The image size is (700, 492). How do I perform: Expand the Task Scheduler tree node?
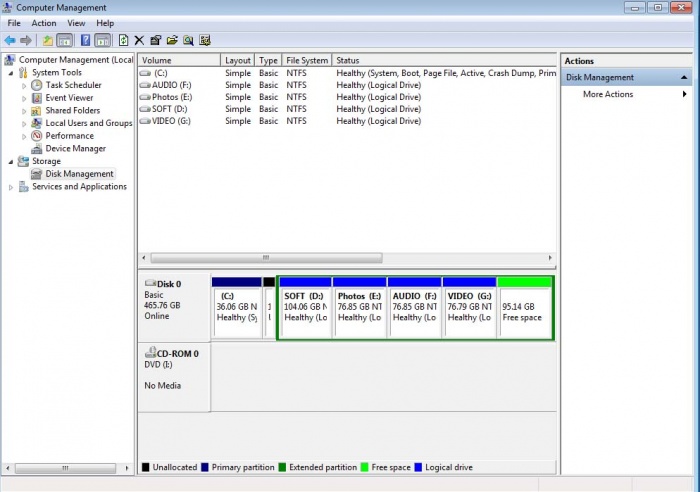click(24, 86)
